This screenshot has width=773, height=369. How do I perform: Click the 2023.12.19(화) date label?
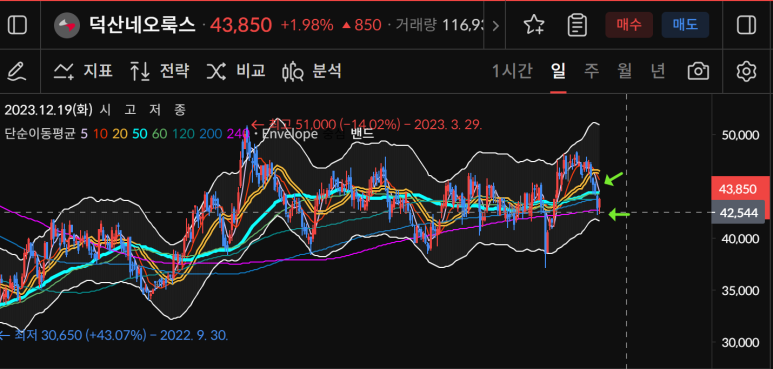(48, 110)
